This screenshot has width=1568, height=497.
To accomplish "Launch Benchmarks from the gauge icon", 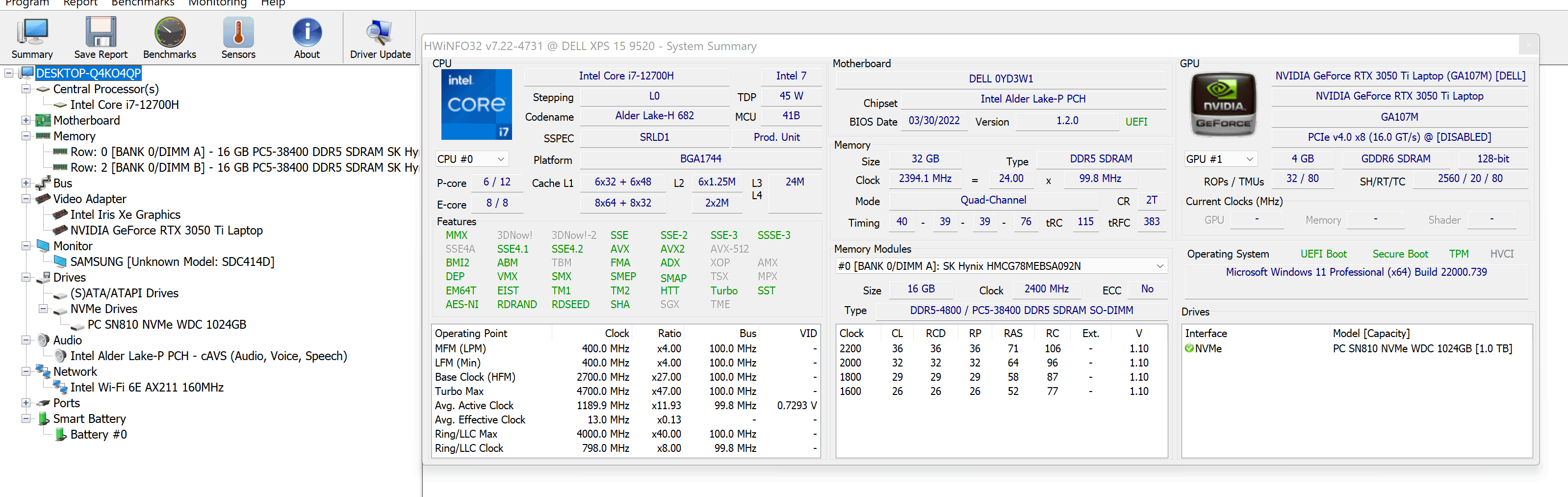I will tap(170, 32).
